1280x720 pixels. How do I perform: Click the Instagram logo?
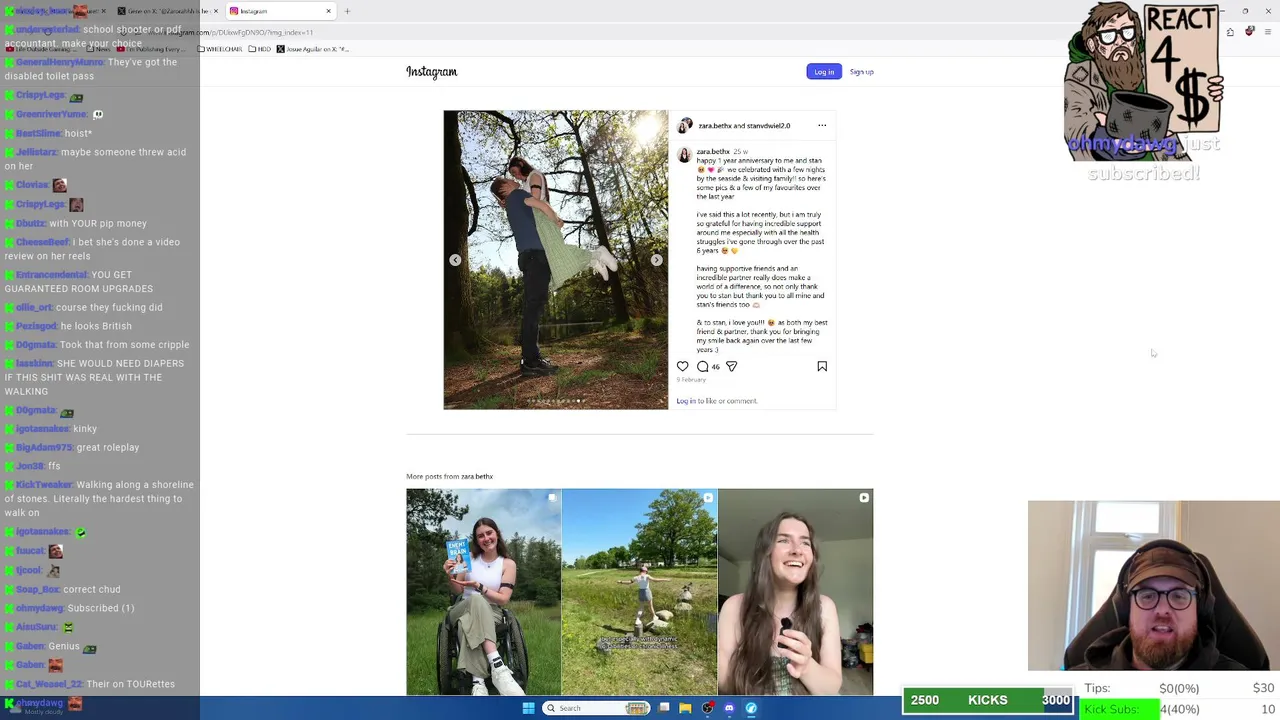[x=431, y=72]
